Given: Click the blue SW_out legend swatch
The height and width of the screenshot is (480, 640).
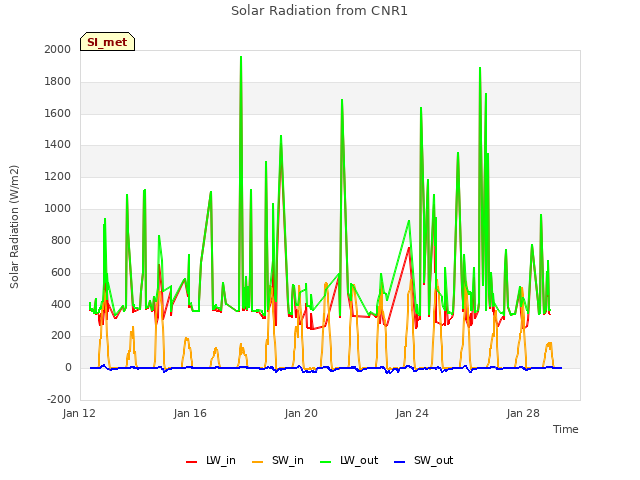Looking at the screenshot, I should coord(400,462).
